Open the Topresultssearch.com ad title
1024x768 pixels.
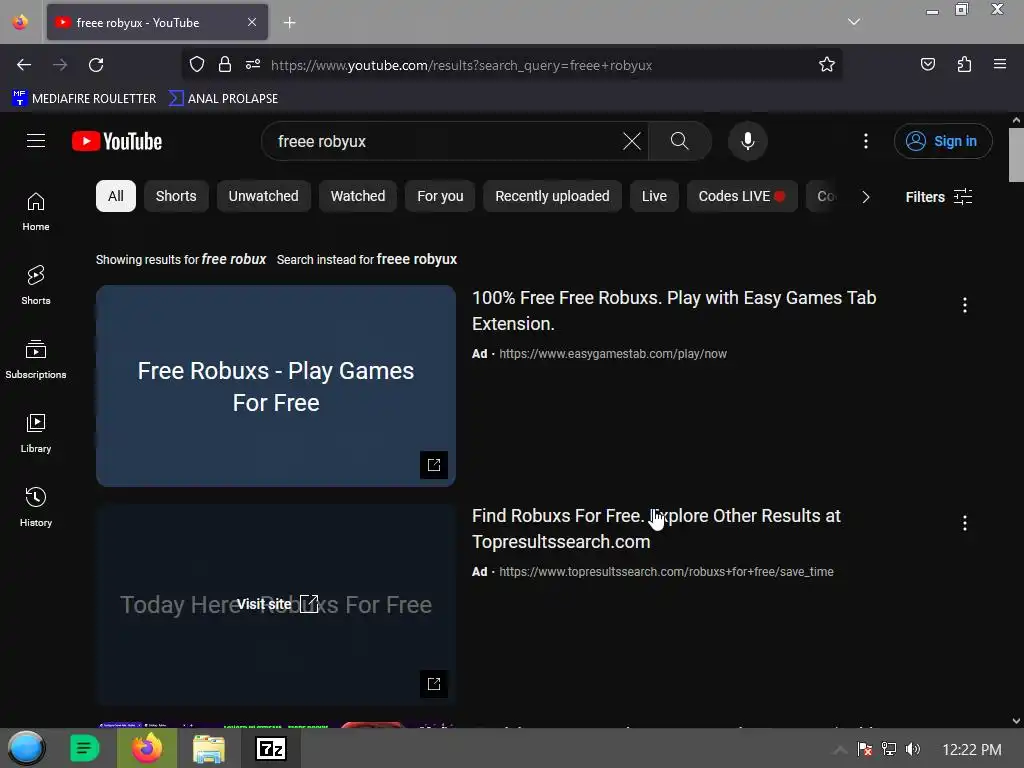click(656, 528)
